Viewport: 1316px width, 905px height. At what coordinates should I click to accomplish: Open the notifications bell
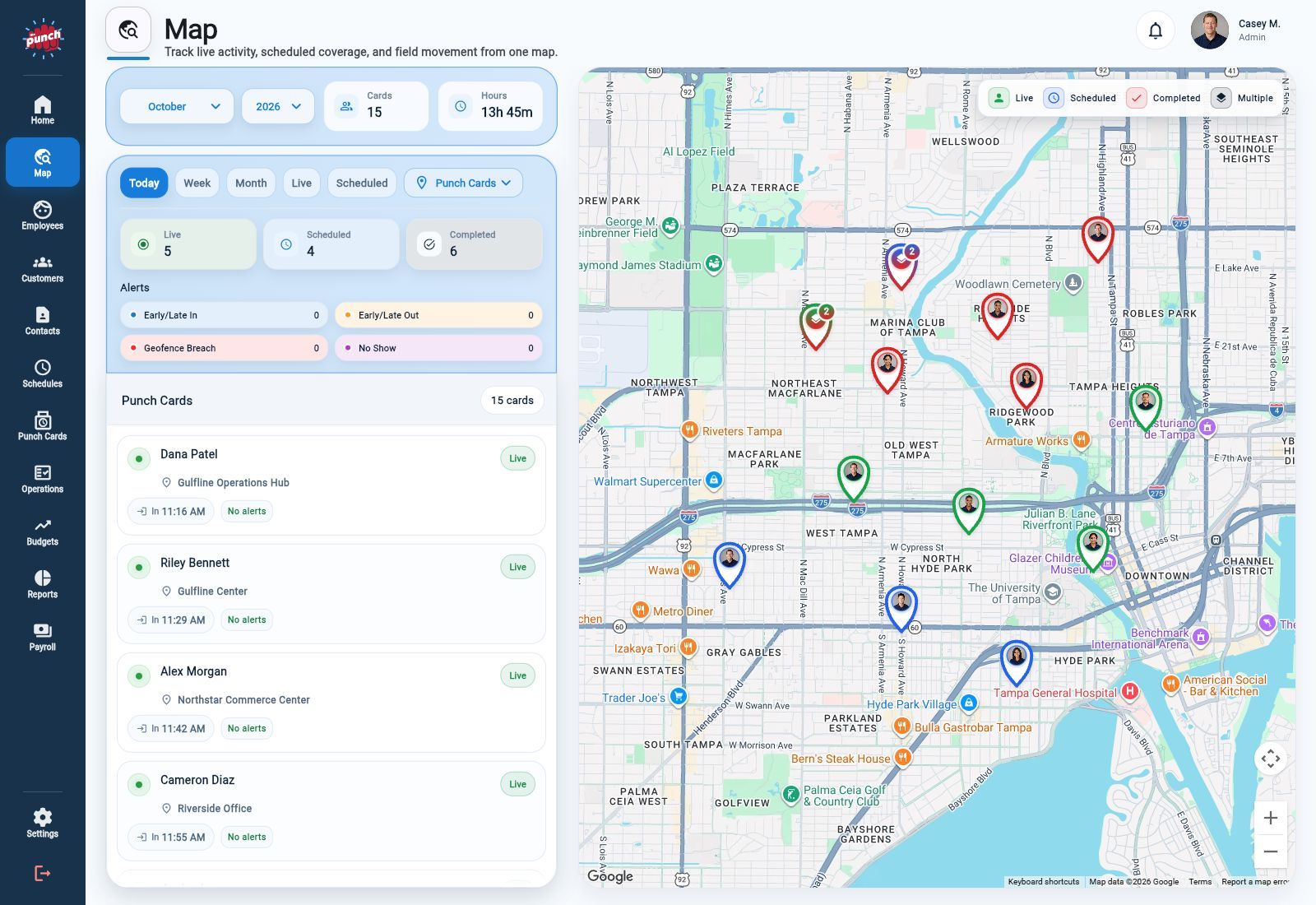pyautogui.click(x=1156, y=30)
